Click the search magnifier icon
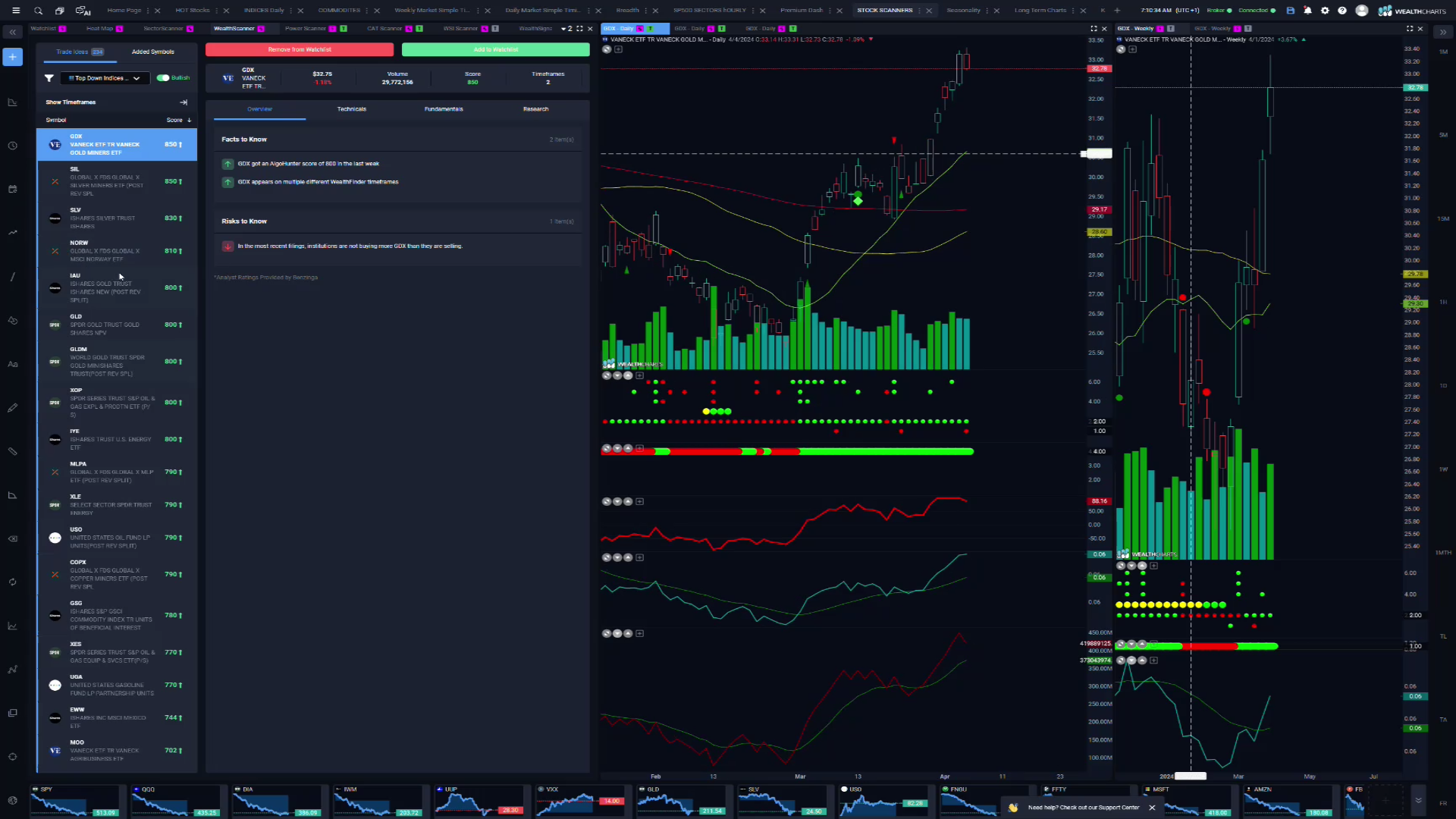The image size is (1456, 819). 38,11
